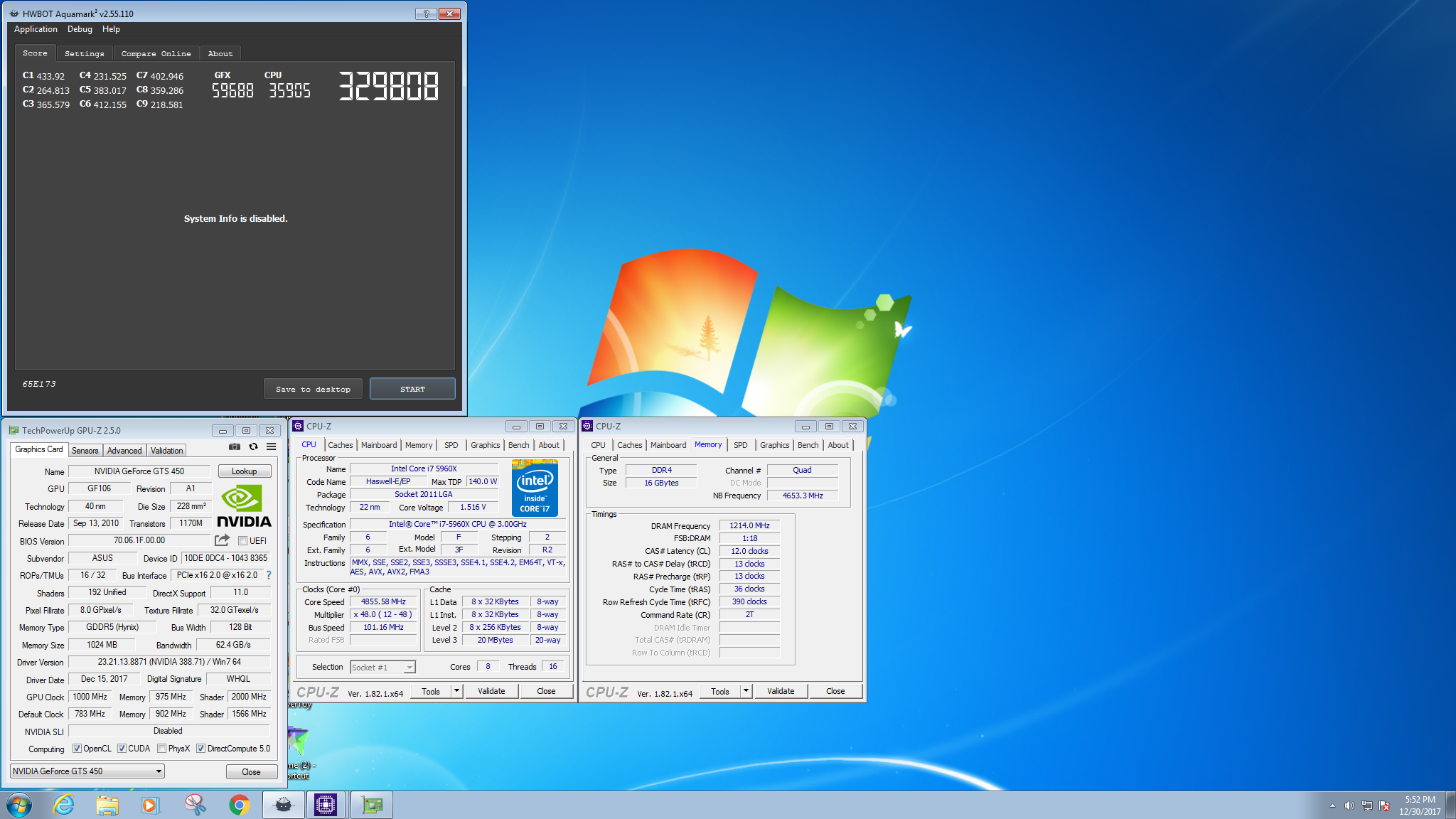Click DRAM Frequency value 1214.0 MHz
Screen dimensions: 1456x819
pos(749,525)
